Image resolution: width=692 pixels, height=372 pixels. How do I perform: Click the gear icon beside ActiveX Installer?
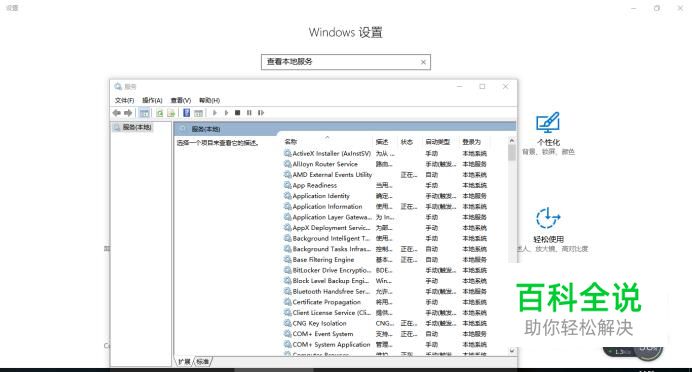[x=288, y=153]
